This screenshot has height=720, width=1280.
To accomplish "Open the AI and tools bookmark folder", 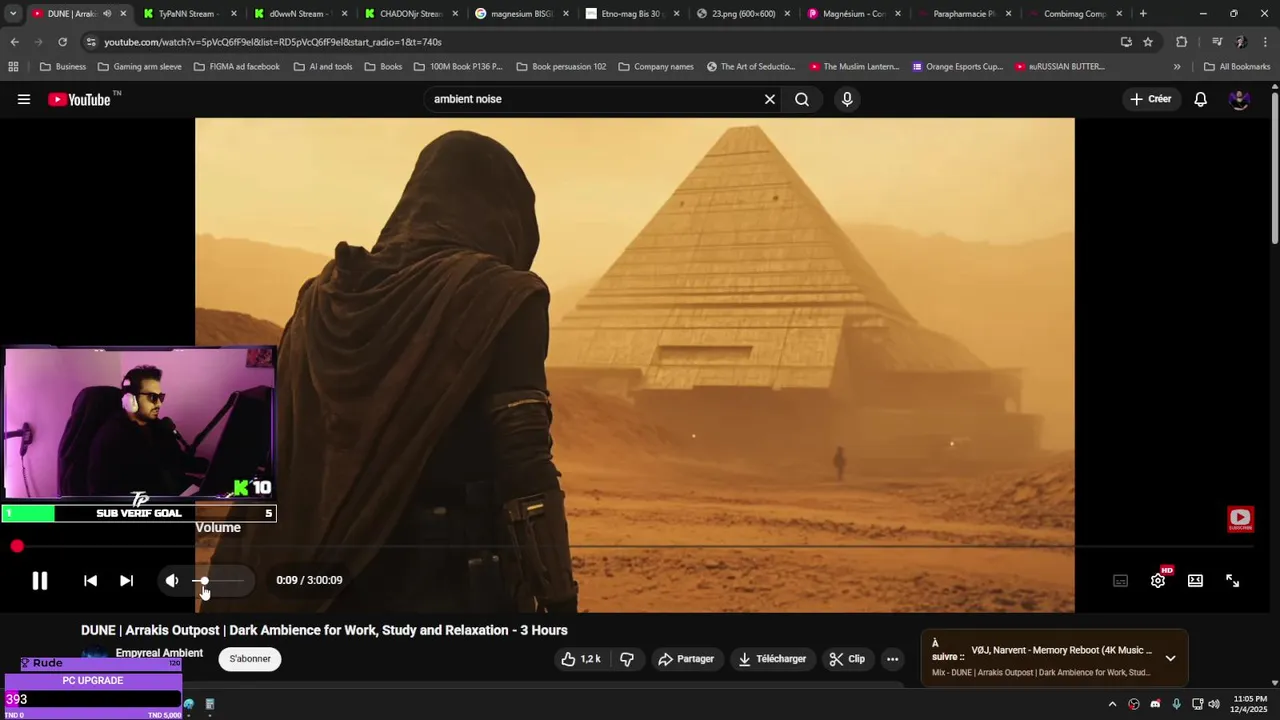I will coord(323,67).
